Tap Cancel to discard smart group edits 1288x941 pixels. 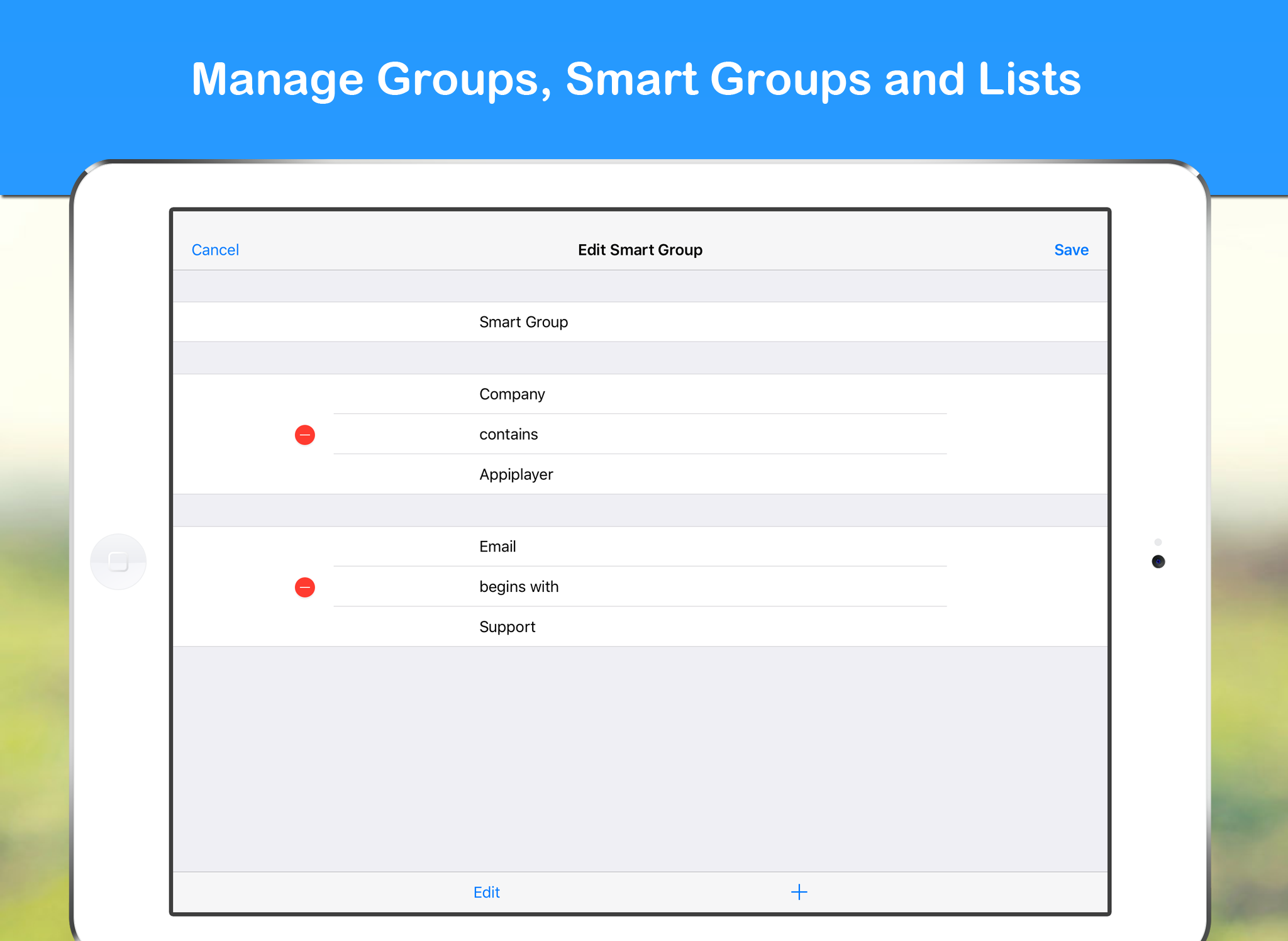(215, 250)
